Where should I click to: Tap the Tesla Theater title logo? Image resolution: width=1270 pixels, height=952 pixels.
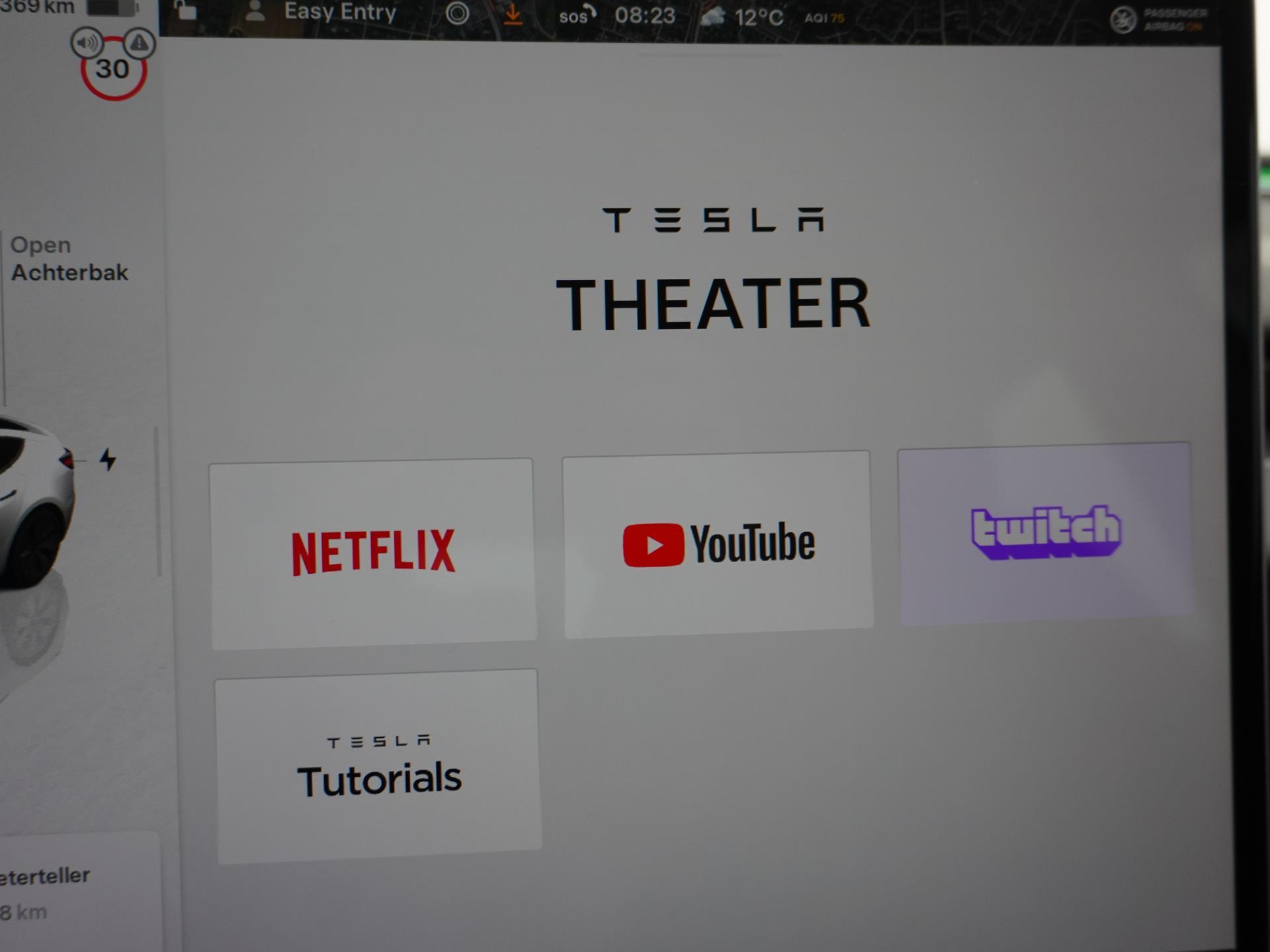(x=713, y=270)
